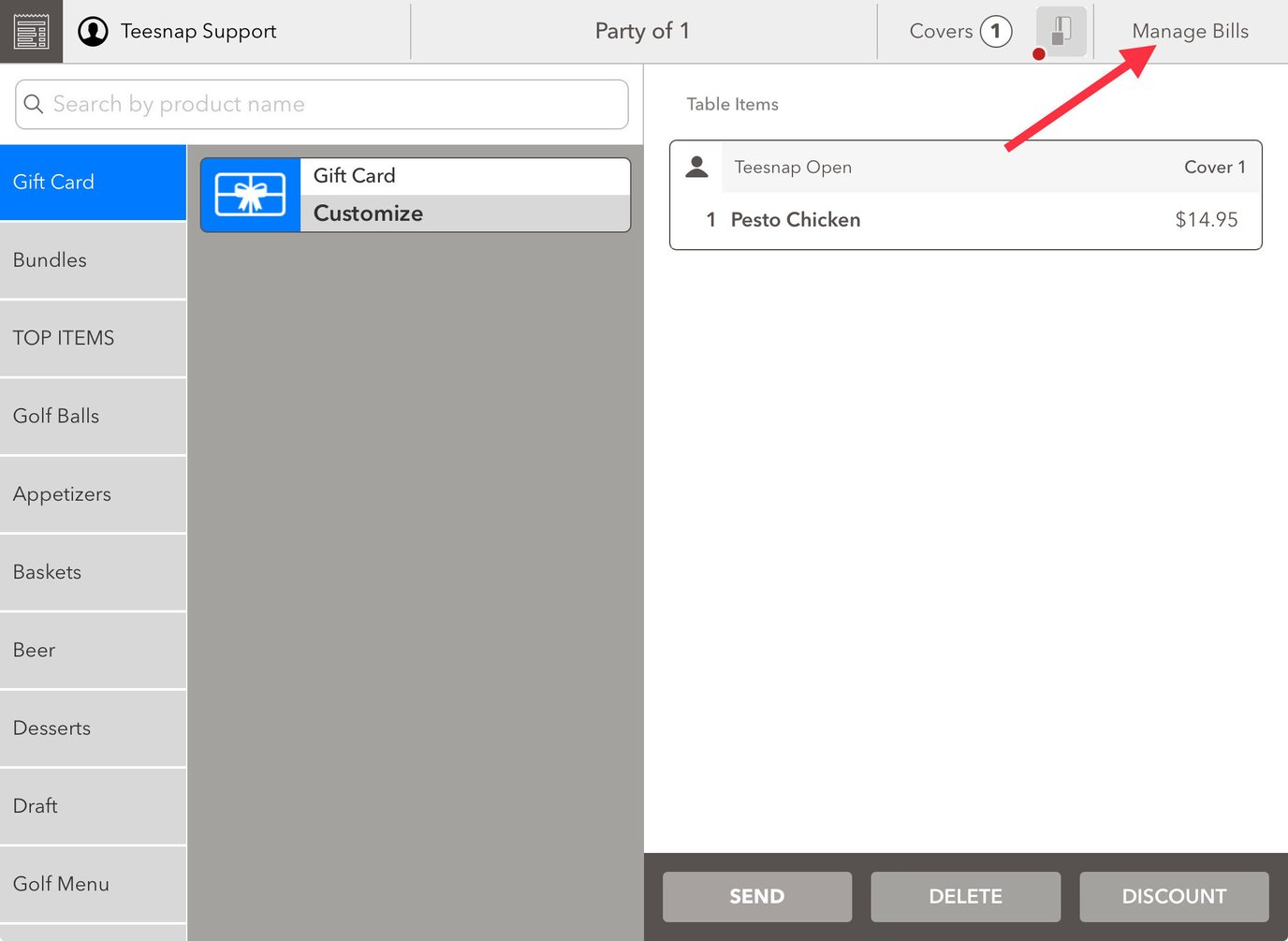Open the Covers count badge
The width and height of the screenshot is (1288, 941).
pyautogui.click(x=994, y=31)
